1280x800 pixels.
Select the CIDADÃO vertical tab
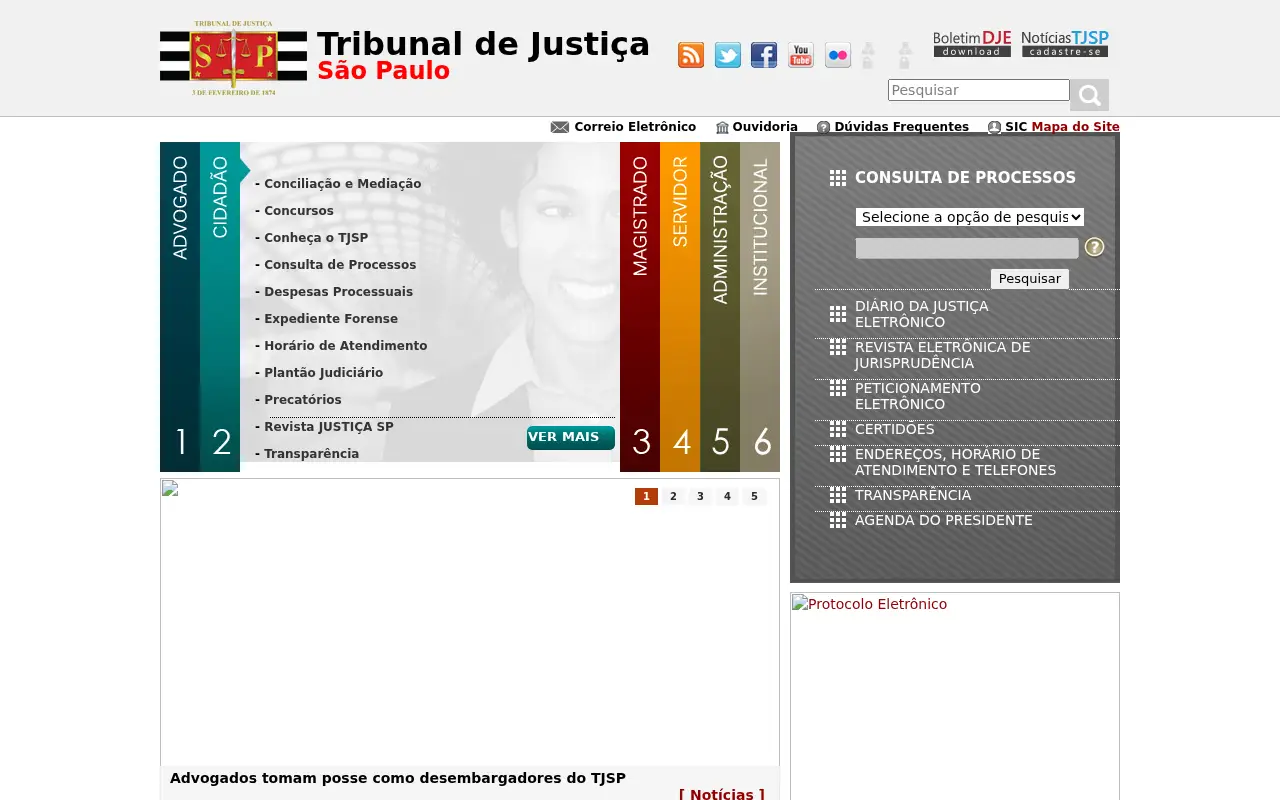click(x=220, y=307)
